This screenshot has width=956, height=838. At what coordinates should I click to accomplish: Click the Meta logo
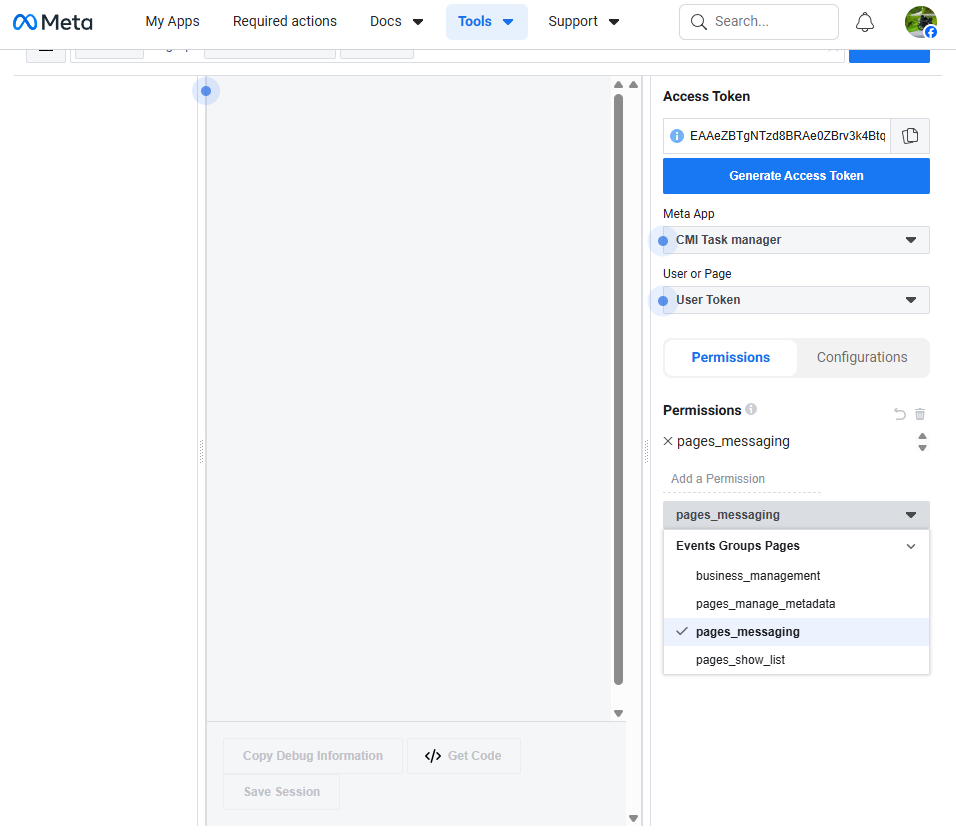click(53, 22)
